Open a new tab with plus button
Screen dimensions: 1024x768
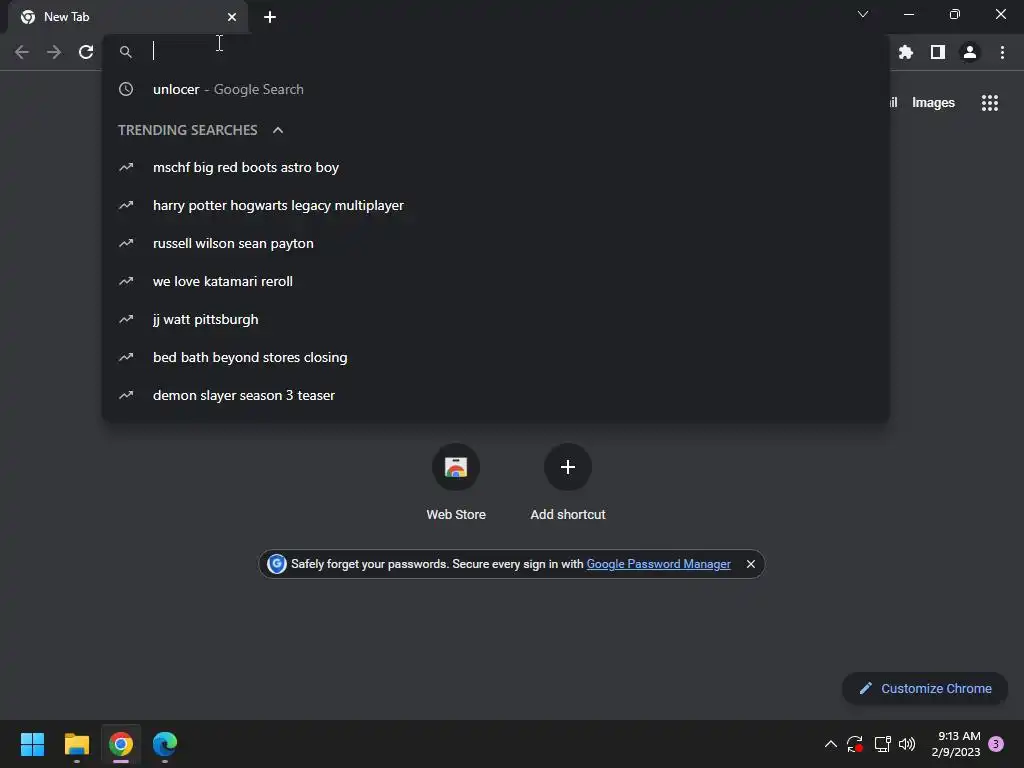[x=270, y=17]
